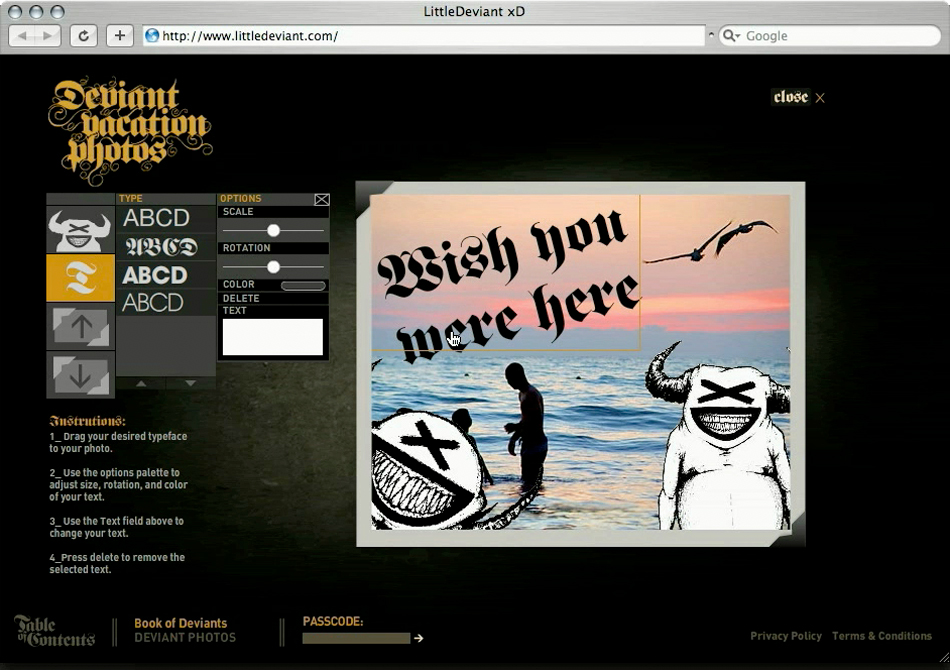Pick the bold ABCD typeface
This screenshot has width=950, height=670.
157,275
